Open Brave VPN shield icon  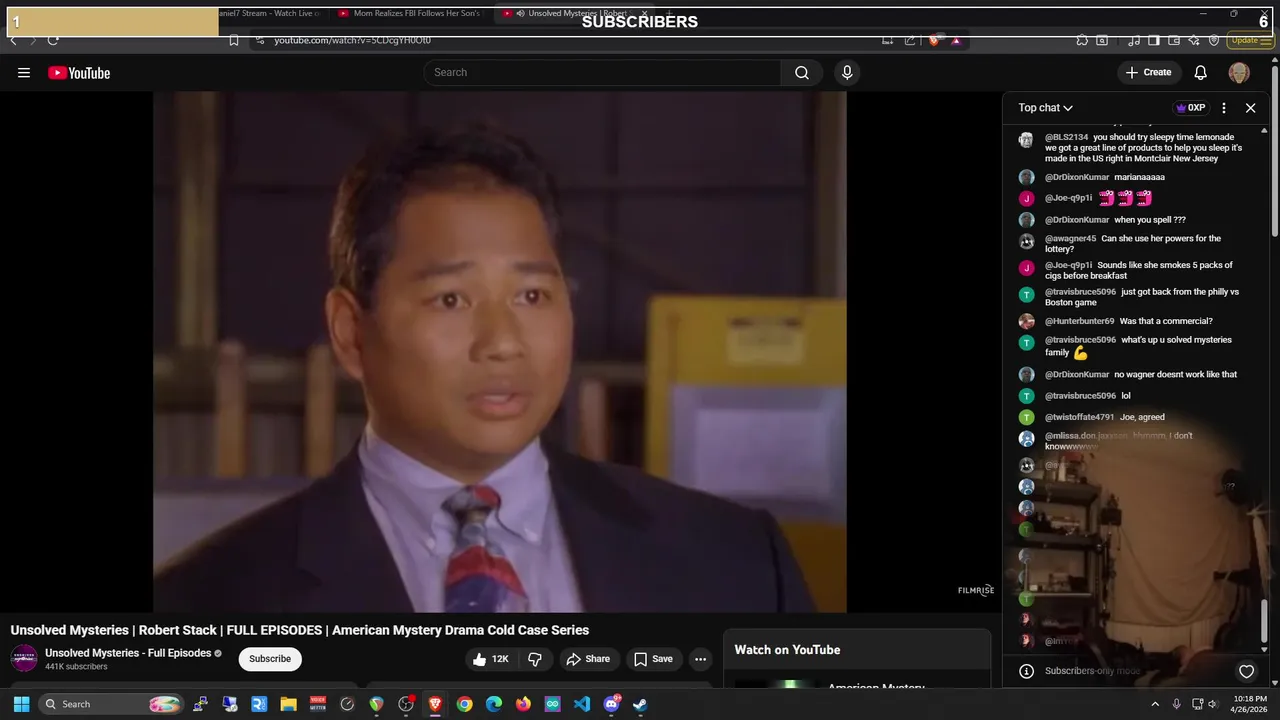coord(1214,40)
